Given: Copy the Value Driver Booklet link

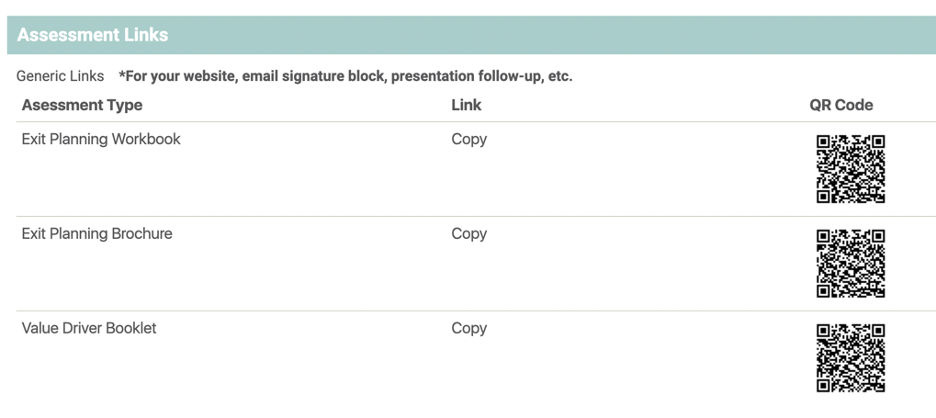Looking at the screenshot, I should pos(469,328).
